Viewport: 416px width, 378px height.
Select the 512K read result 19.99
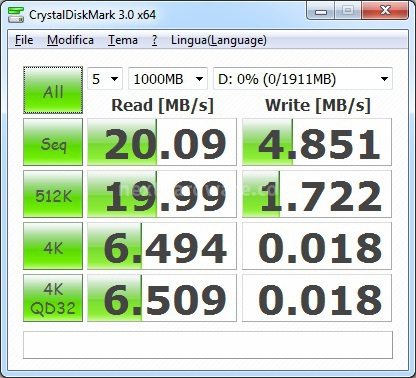point(162,194)
